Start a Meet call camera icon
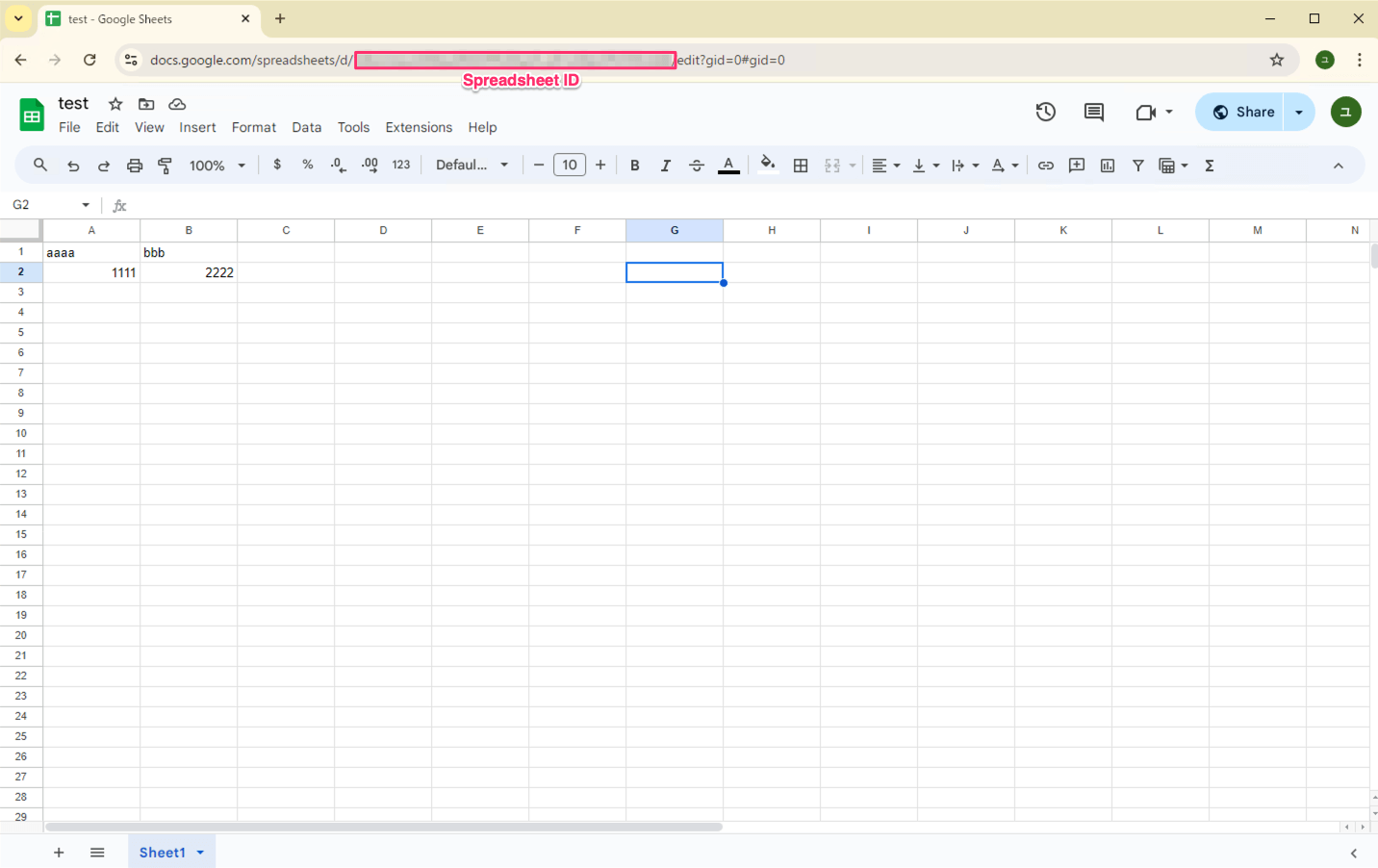The height and width of the screenshot is (868, 1378). (1145, 112)
